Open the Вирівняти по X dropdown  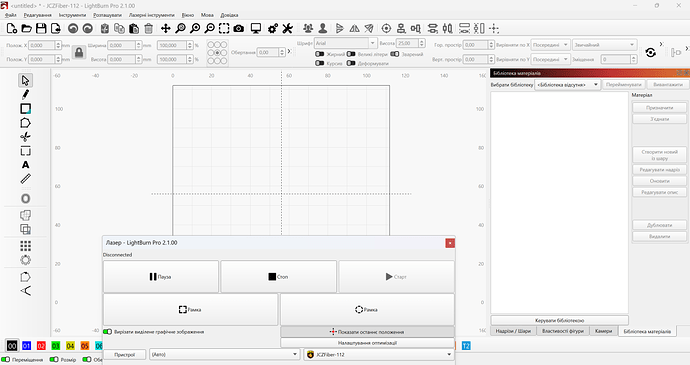(551, 45)
